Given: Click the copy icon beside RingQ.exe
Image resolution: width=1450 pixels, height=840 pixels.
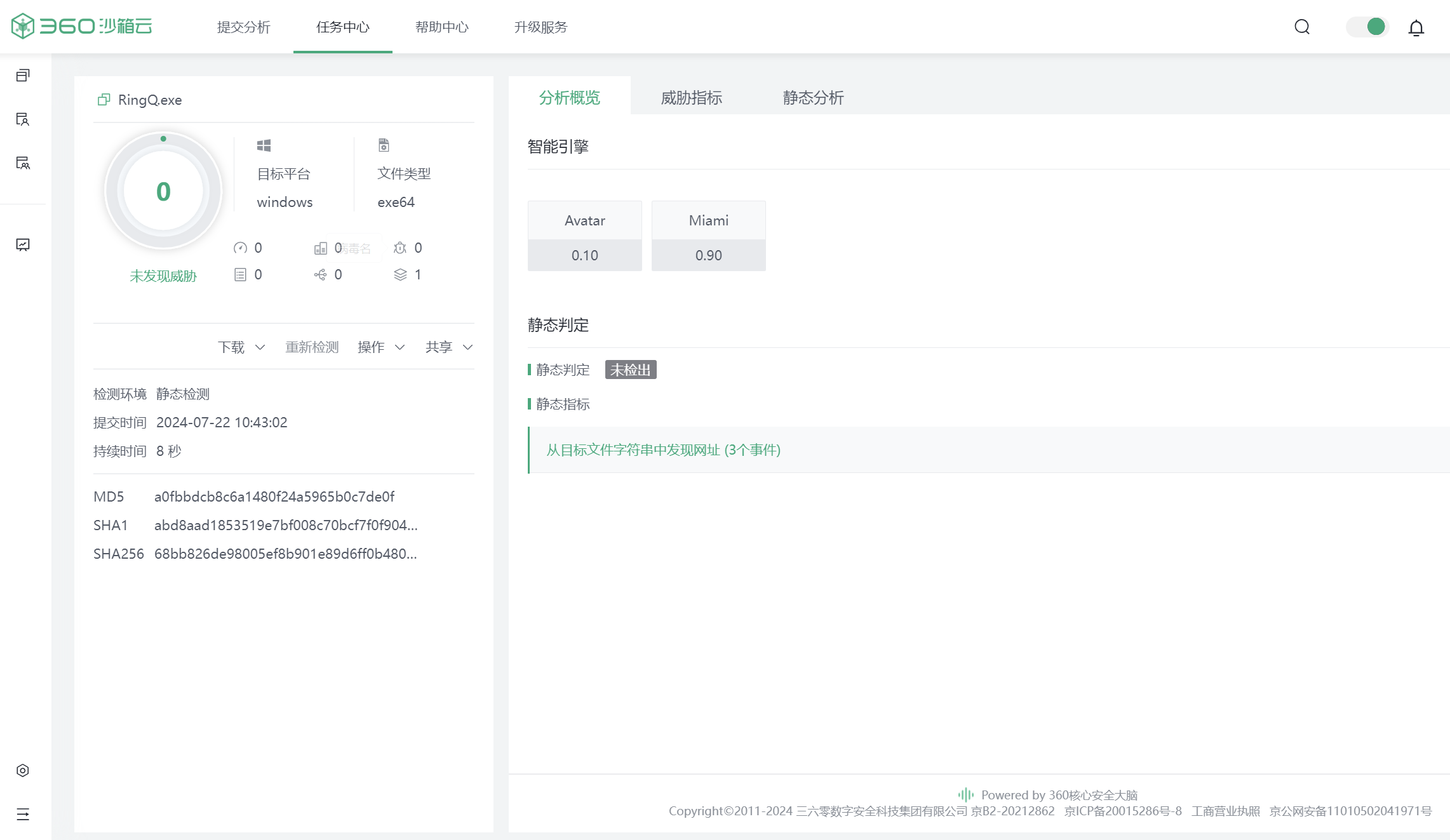Looking at the screenshot, I should point(104,100).
